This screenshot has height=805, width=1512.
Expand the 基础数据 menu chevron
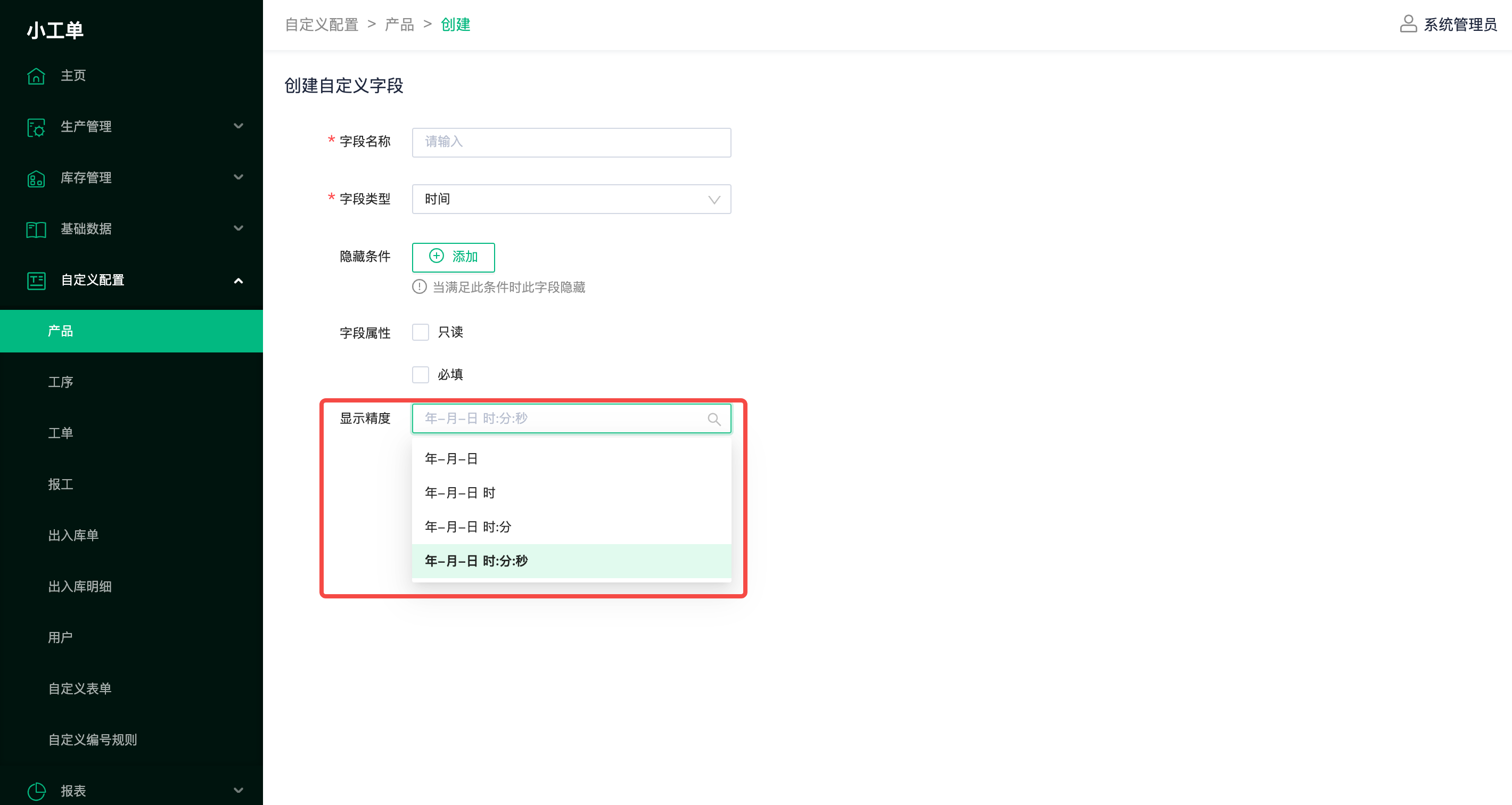point(239,228)
